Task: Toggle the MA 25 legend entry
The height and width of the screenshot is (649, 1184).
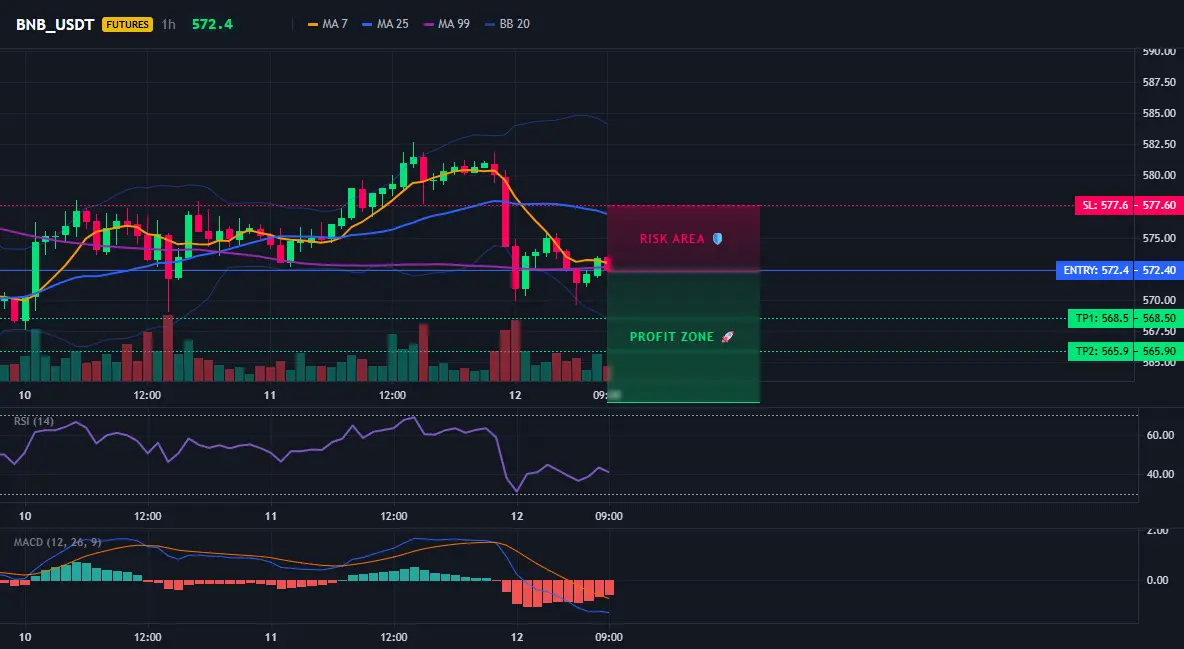Action: 385,24
